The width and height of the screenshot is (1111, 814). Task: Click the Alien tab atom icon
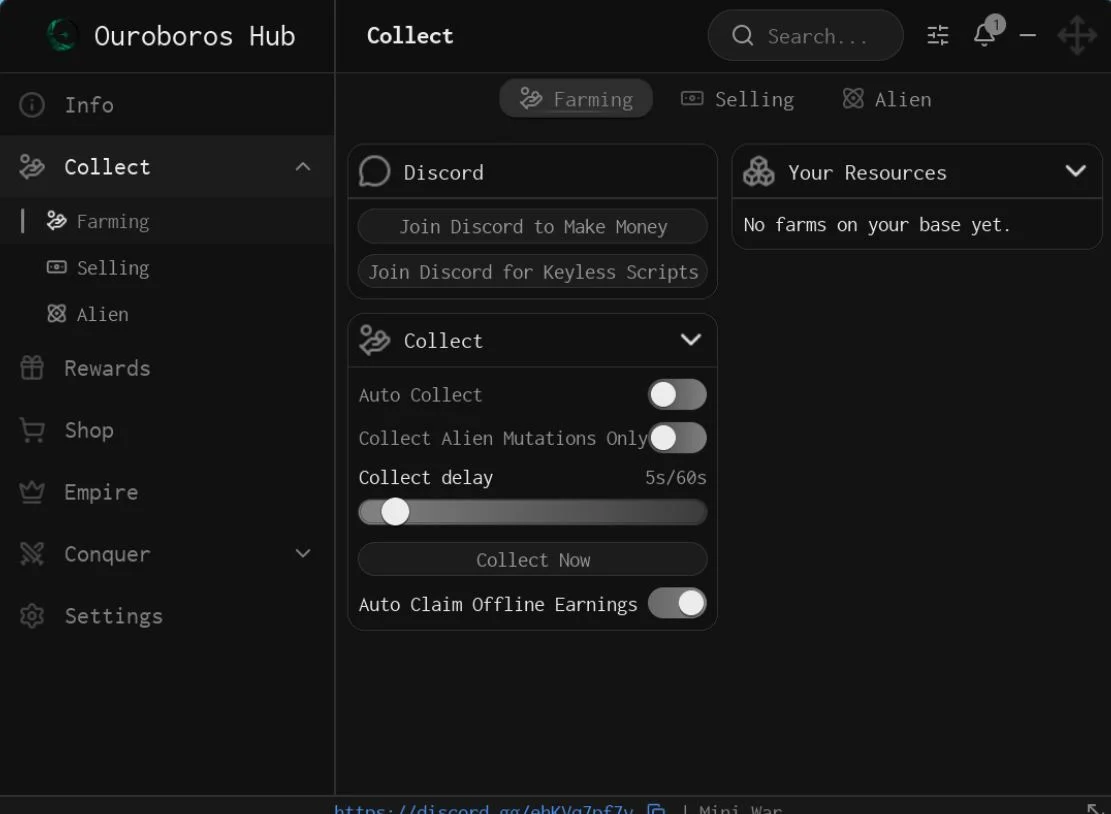tap(853, 98)
